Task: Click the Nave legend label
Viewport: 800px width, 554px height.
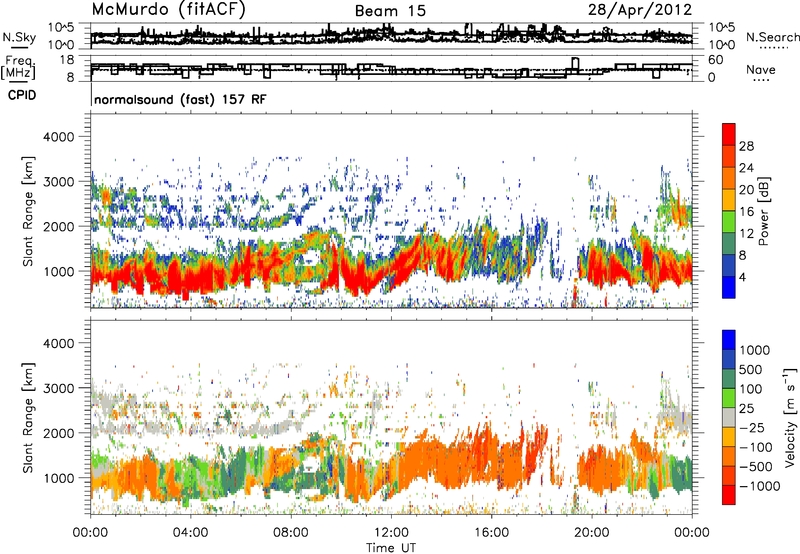Action: [x=761, y=69]
